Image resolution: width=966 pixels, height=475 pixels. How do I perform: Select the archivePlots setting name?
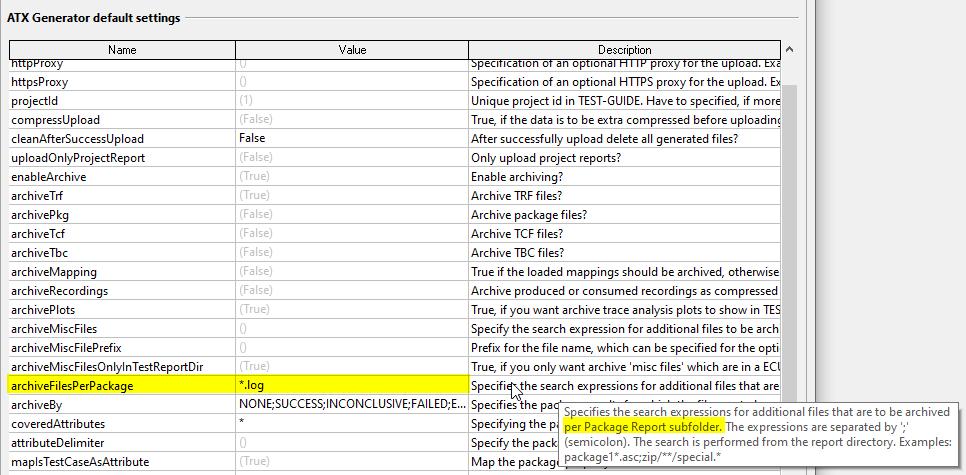(x=122, y=310)
